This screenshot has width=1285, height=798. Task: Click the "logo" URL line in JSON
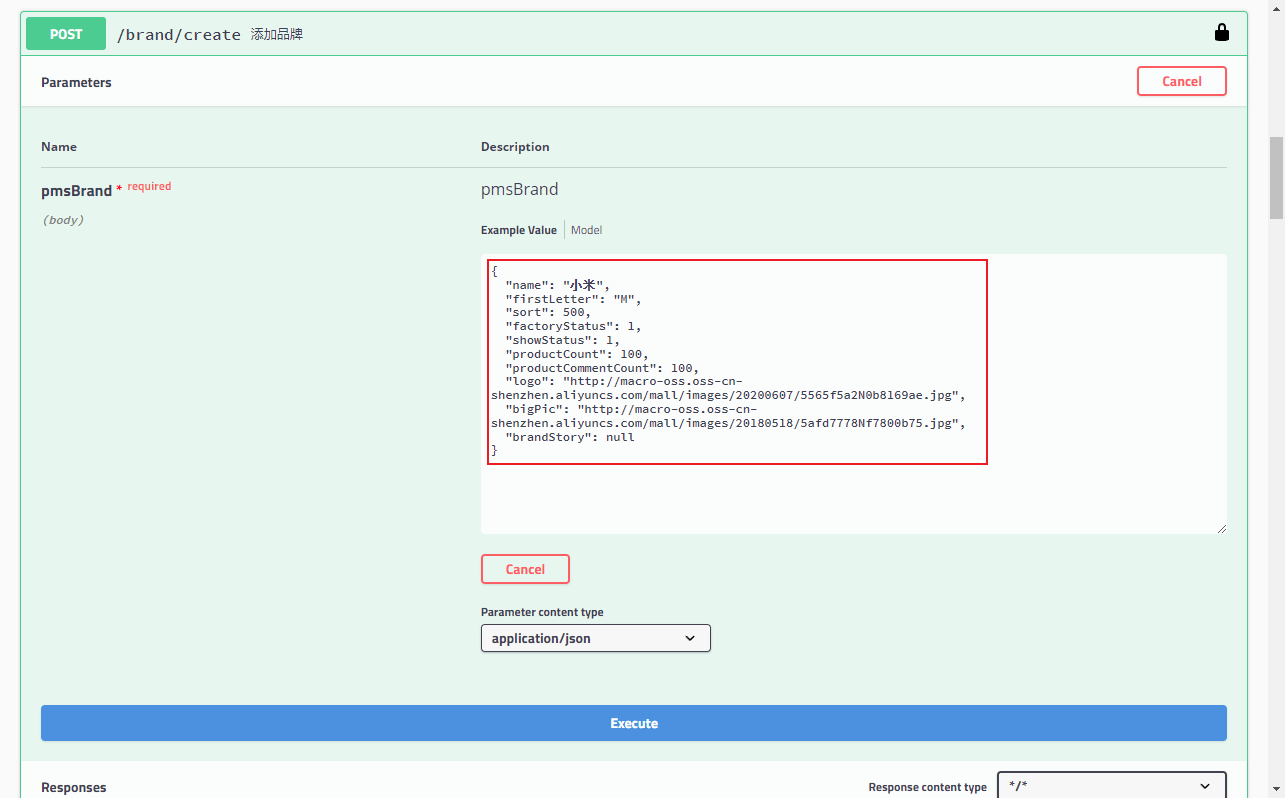728,388
